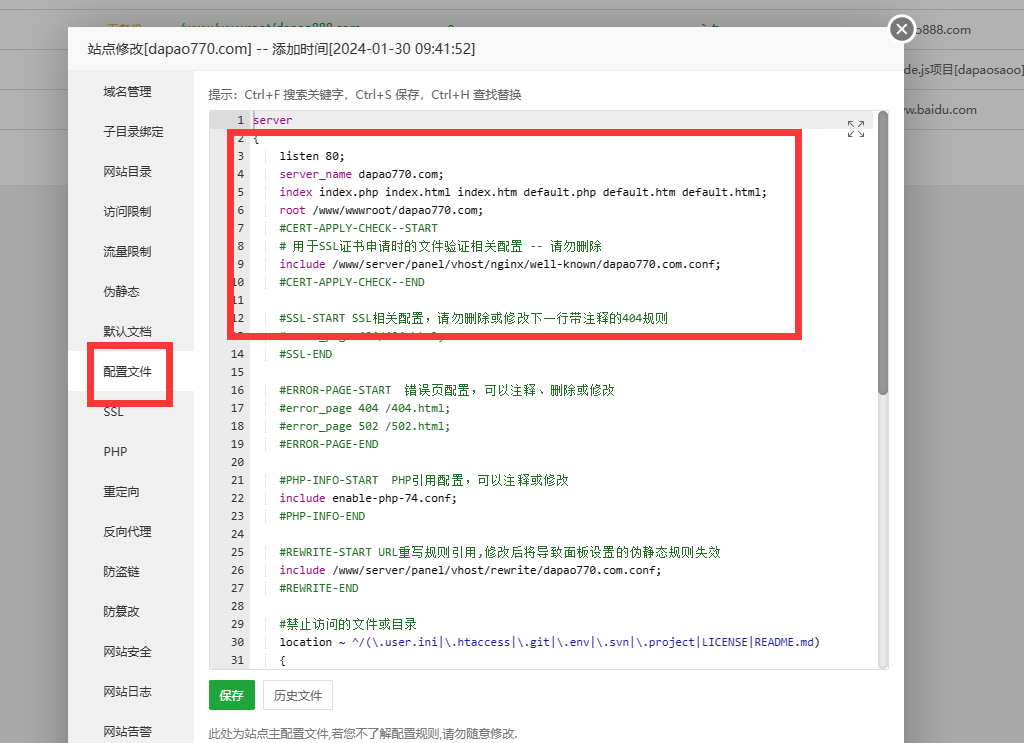Open the 重定向 tab

coord(121,492)
